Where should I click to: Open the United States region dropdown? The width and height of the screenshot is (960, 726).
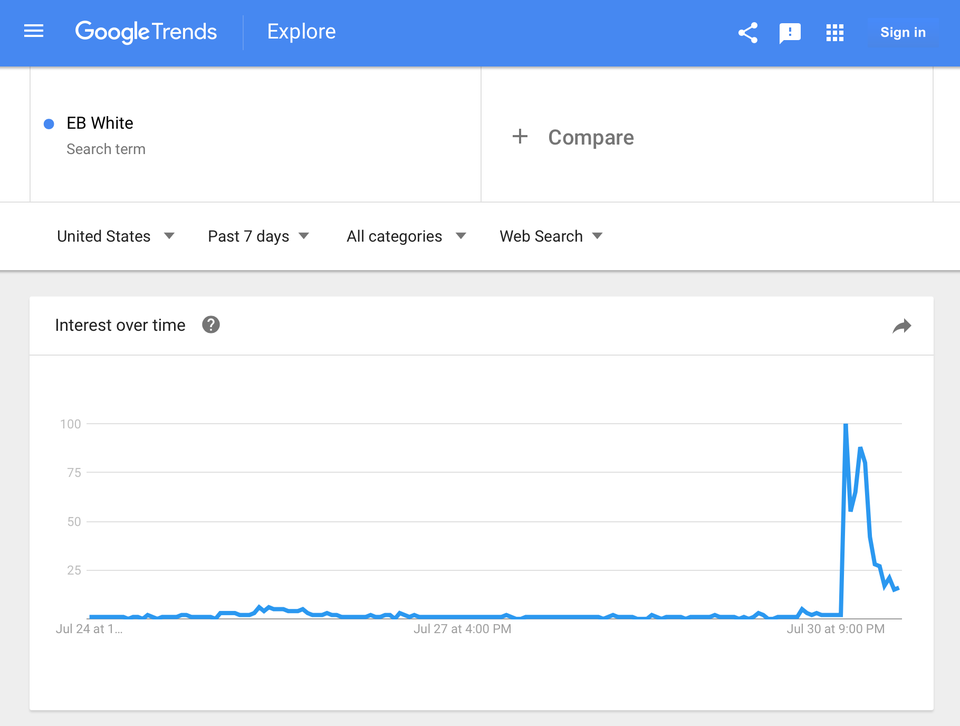pyautogui.click(x=115, y=236)
